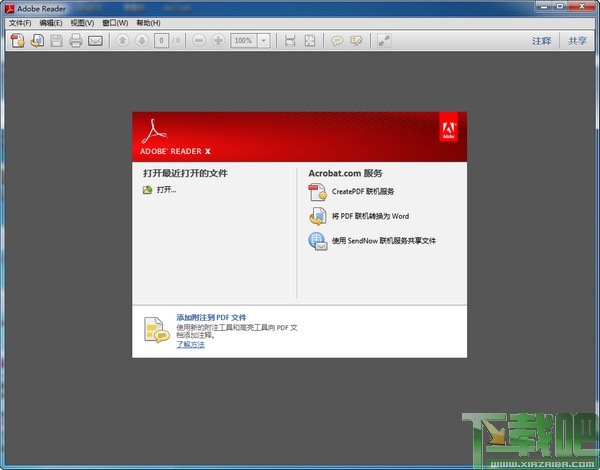Screen dimensions: 600x470
Task: Click the SendNow globe envelope icon
Action: click(x=318, y=241)
